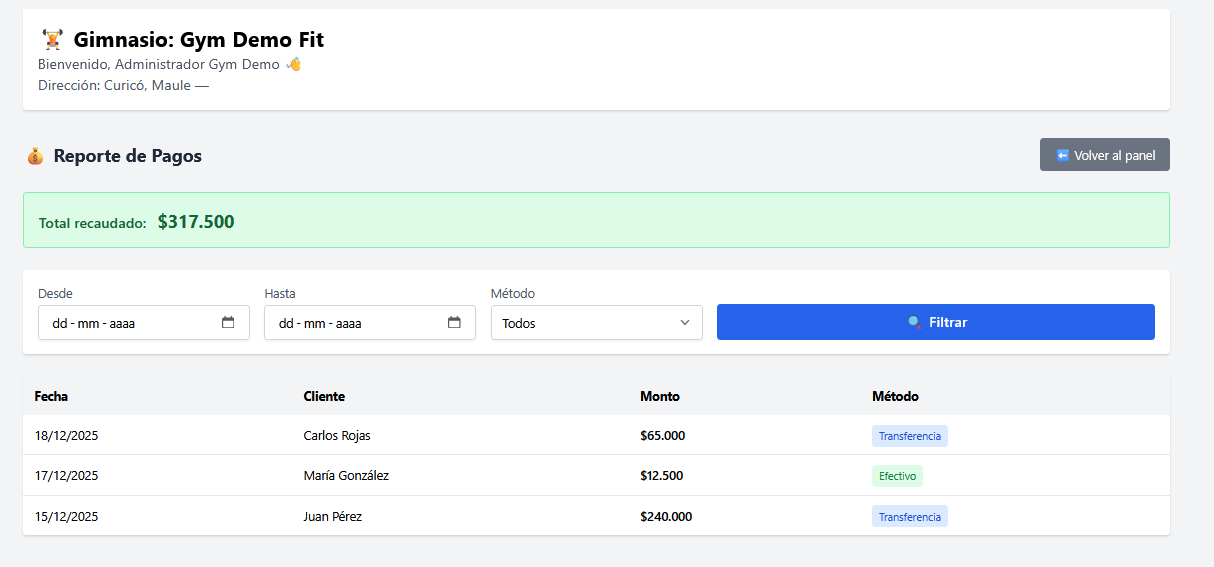Screen dimensions: 1214x567
Task: Click inside the Hasta date field
Action: coord(346,323)
